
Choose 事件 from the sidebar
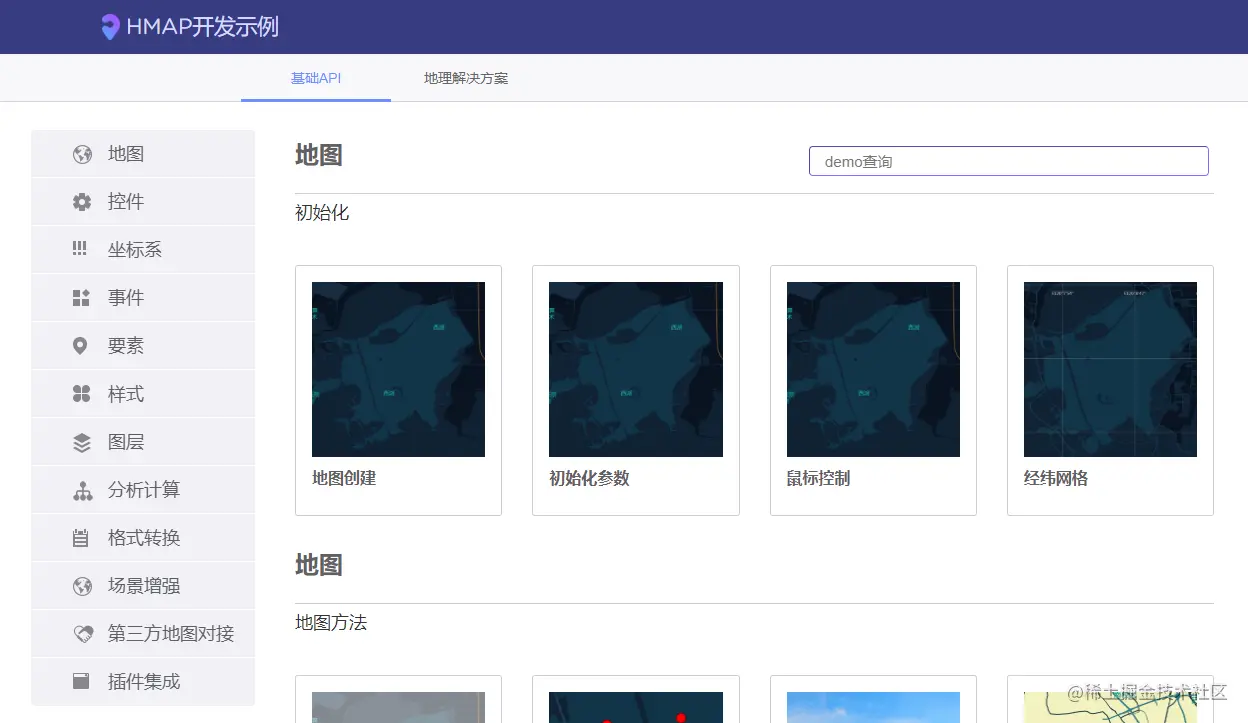[x=143, y=298]
